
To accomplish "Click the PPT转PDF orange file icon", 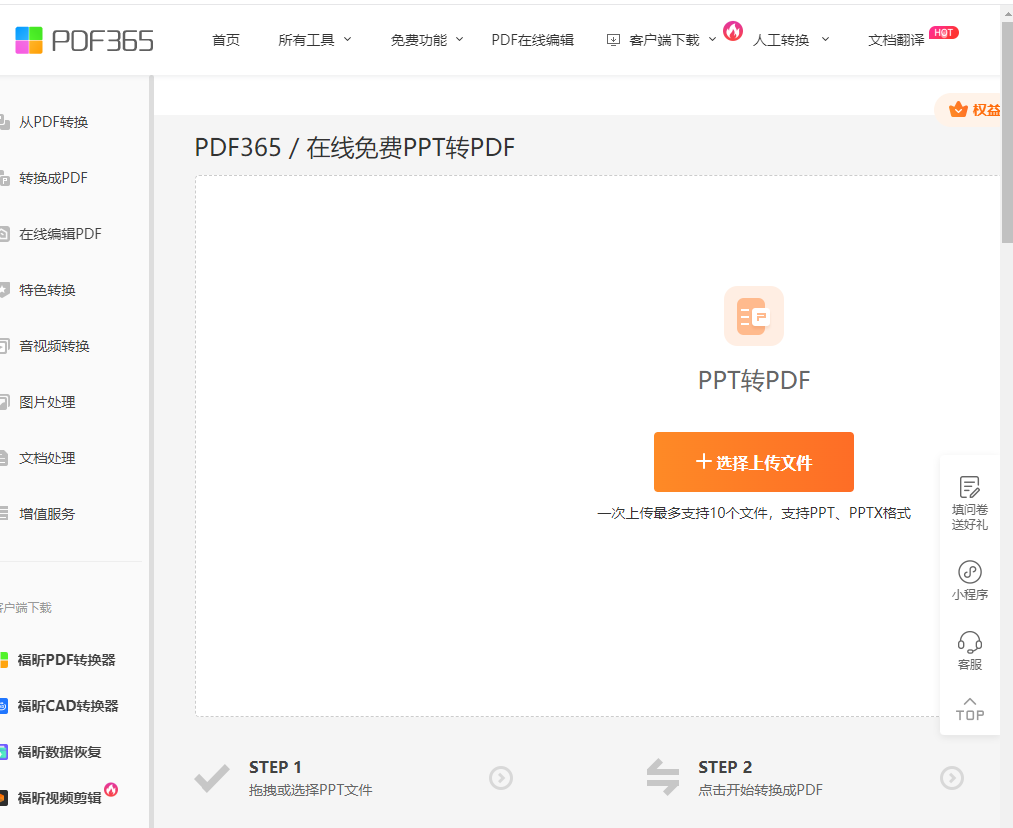I will [754, 316].
